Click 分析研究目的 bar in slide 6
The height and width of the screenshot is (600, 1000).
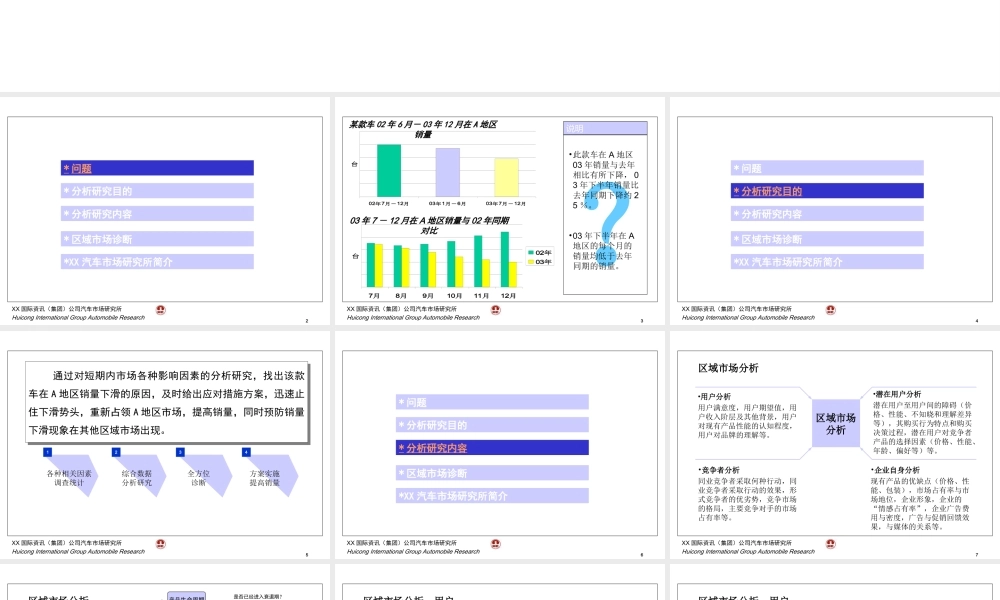492,425
